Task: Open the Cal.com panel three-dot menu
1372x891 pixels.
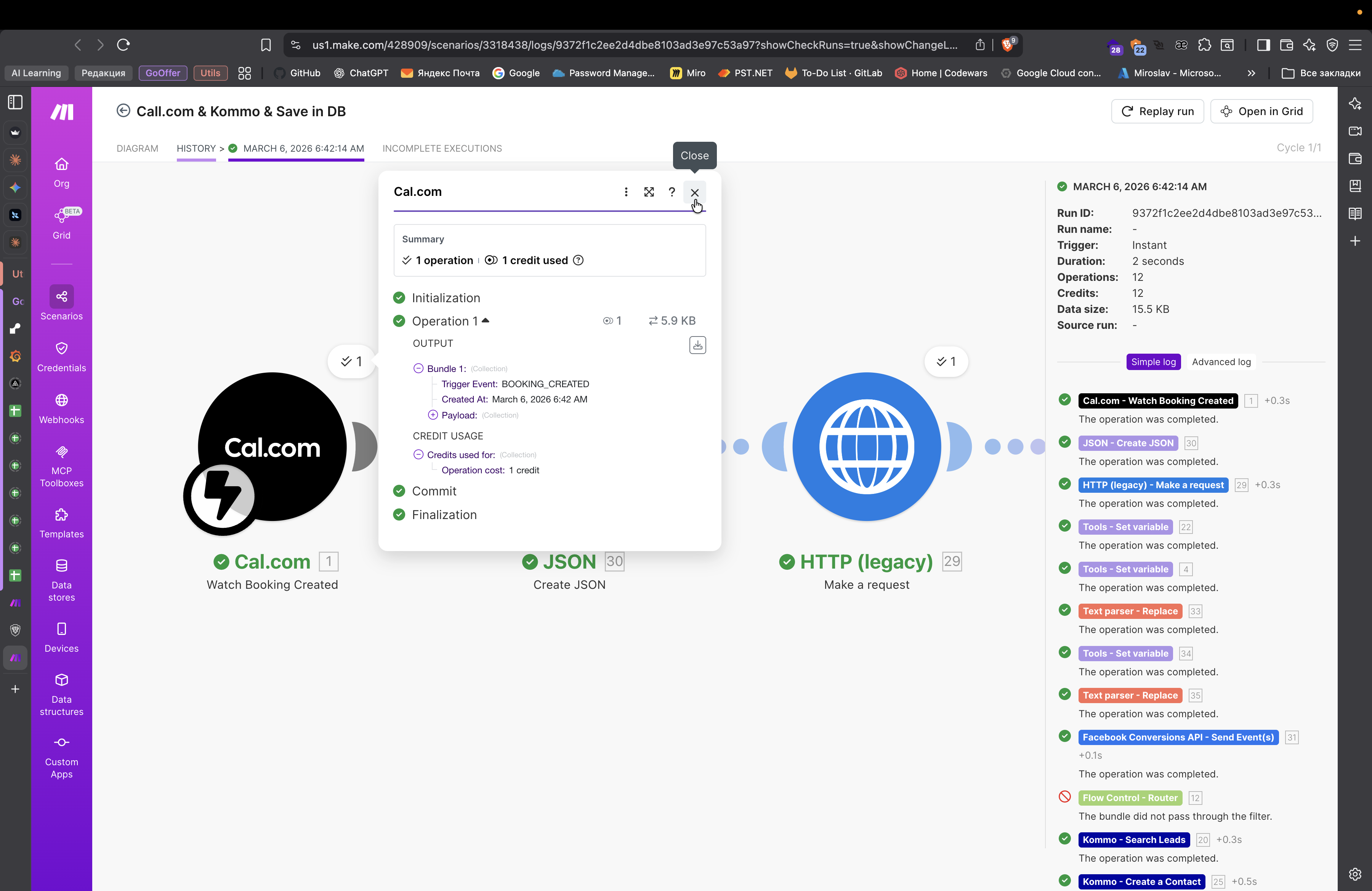Action: pos(626,192)
